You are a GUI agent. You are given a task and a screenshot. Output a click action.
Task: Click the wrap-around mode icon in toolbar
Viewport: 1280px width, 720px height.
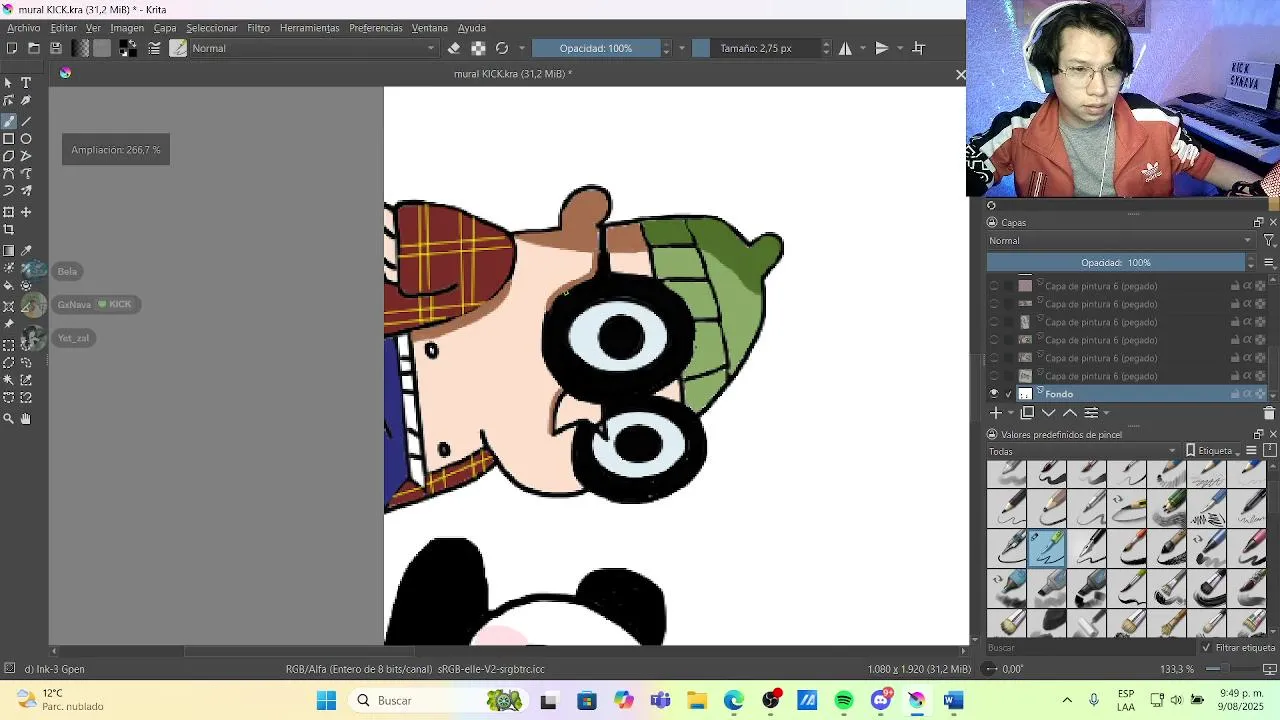pyautogui.click(x=919, y=48)
